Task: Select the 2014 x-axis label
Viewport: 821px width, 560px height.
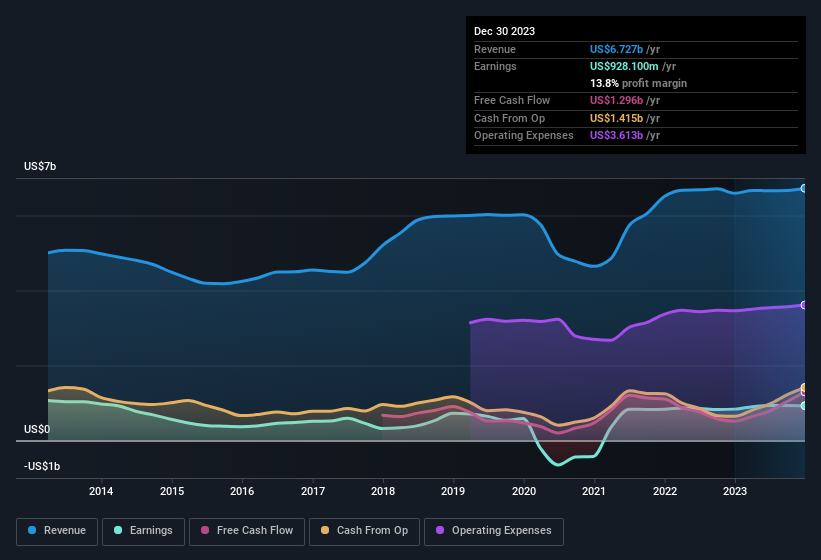Action: [100, 491]
